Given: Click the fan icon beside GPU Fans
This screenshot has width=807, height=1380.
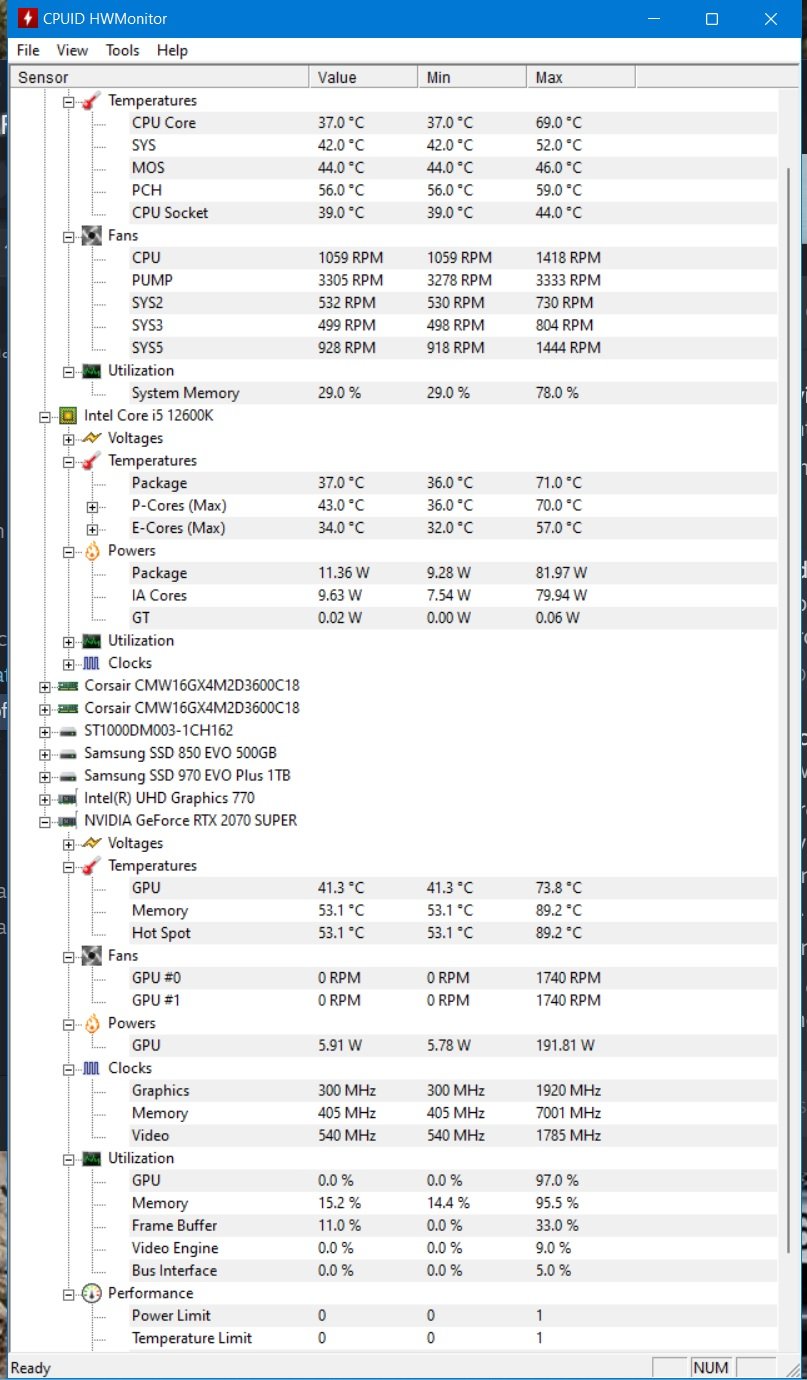Looking at the screenshot, I should [x=92, y=956].
